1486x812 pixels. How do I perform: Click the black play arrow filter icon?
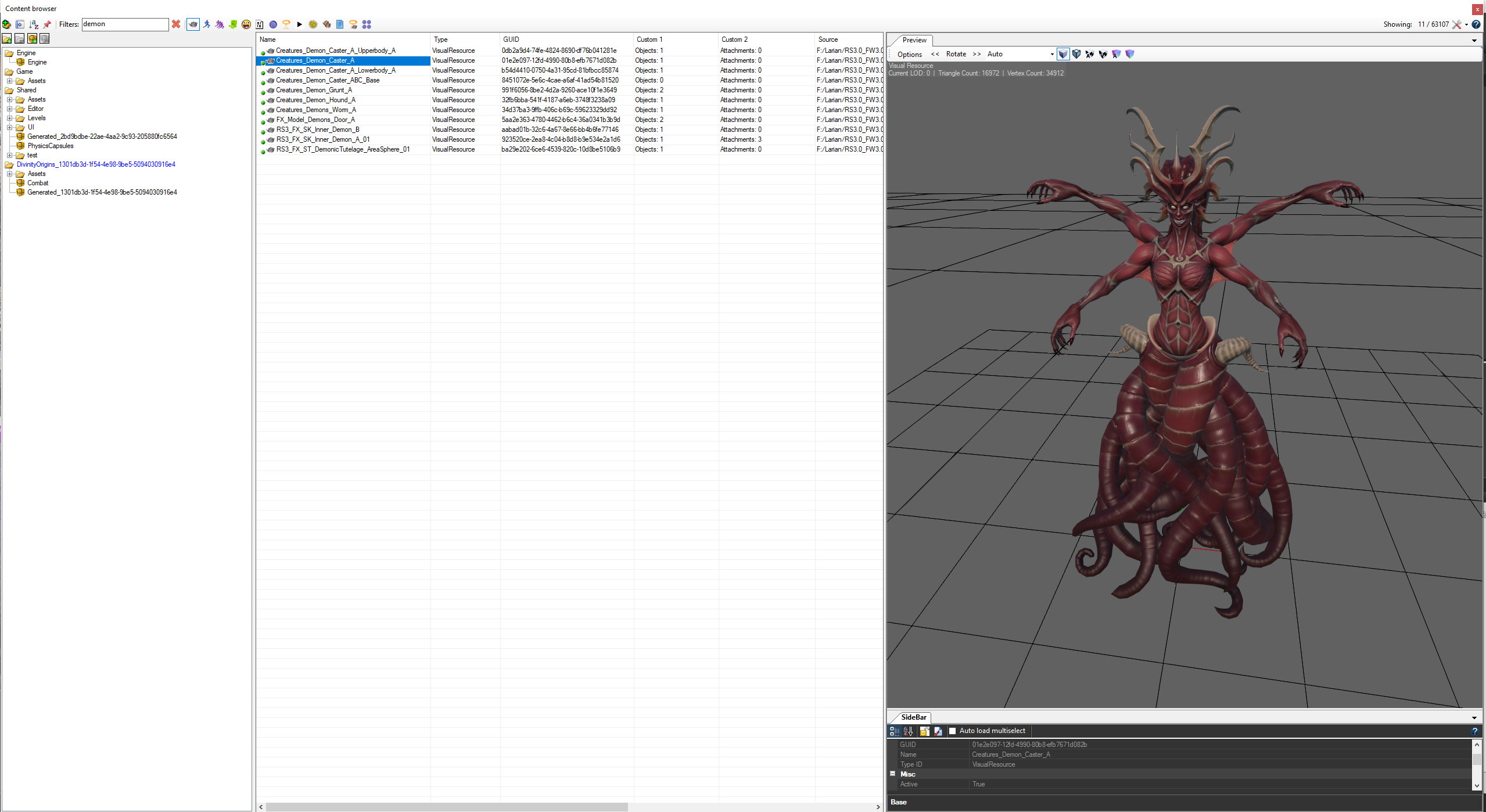point(300,24)
